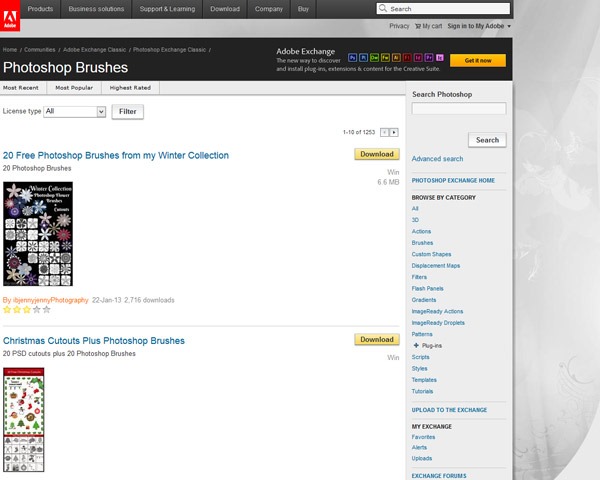The height and width of the screenshot is (480, 600).
Task: Expand the Plug-ins category
Action: click(416, 345)
